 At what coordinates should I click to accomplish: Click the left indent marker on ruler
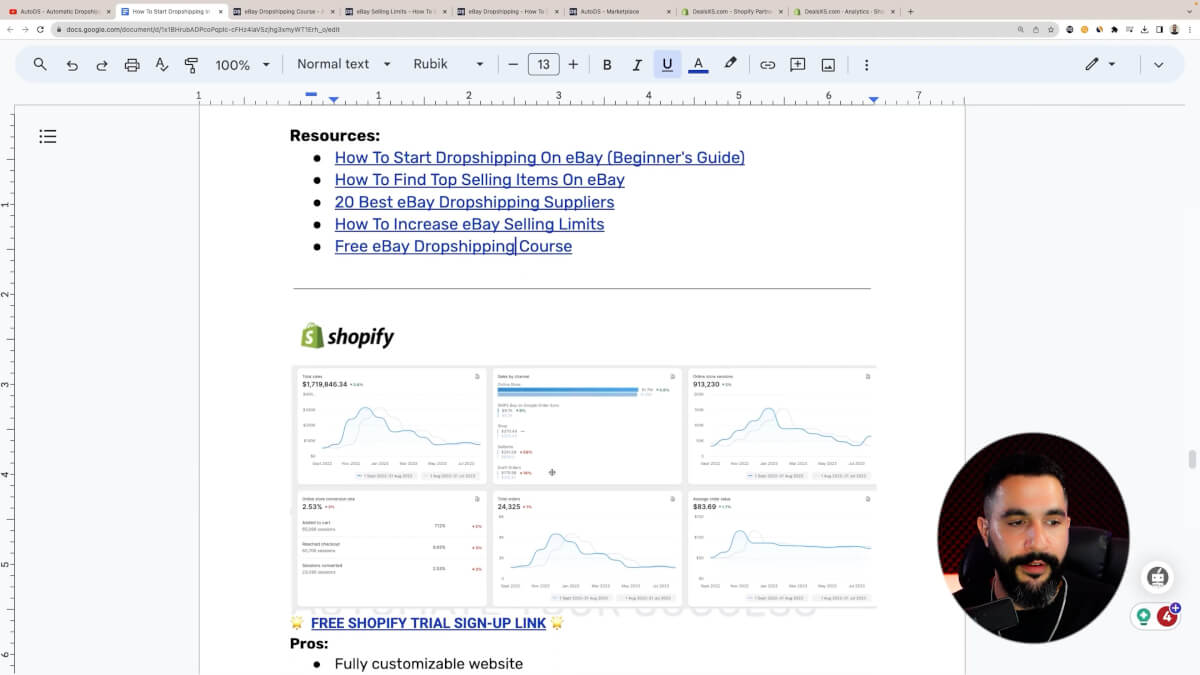[x=334, y=100]
